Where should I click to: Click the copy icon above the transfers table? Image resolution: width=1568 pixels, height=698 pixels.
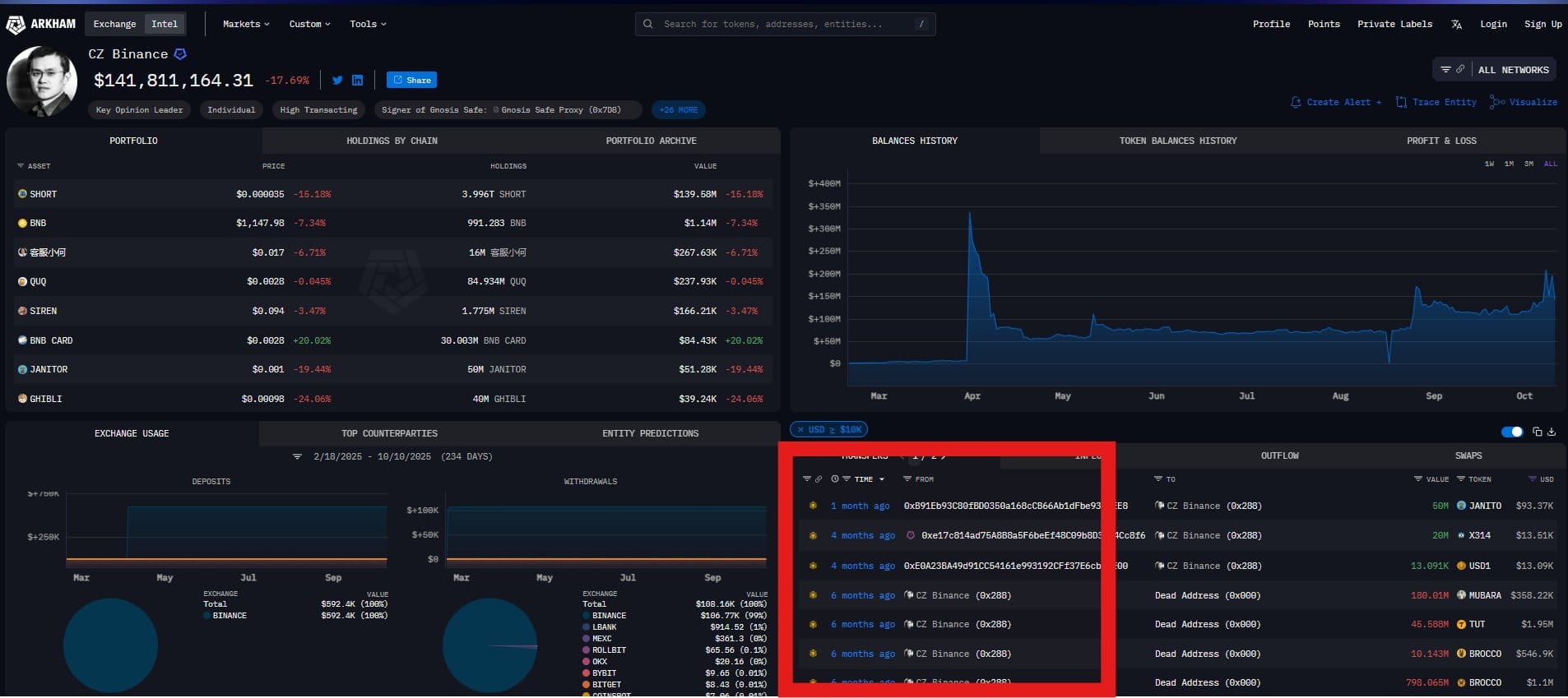coord(1537,432)
